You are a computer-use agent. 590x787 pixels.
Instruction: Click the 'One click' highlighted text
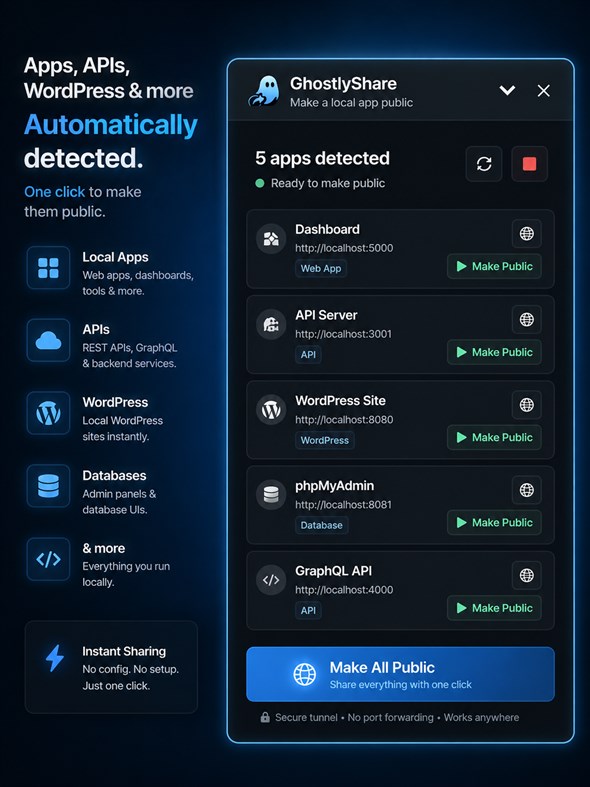tap(55, 192)
